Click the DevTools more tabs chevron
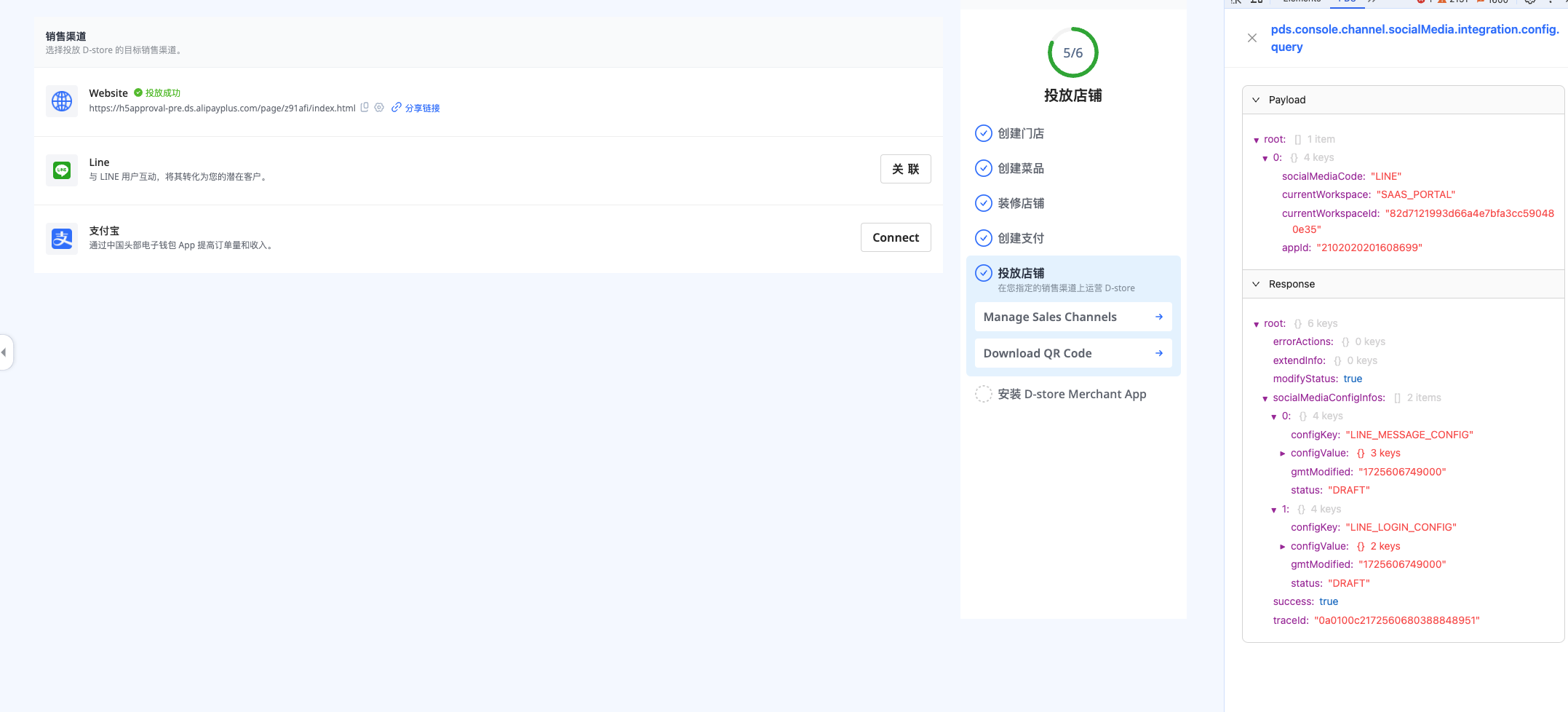The height and width of the screenshot is (712, 1568). point(1372,1)
